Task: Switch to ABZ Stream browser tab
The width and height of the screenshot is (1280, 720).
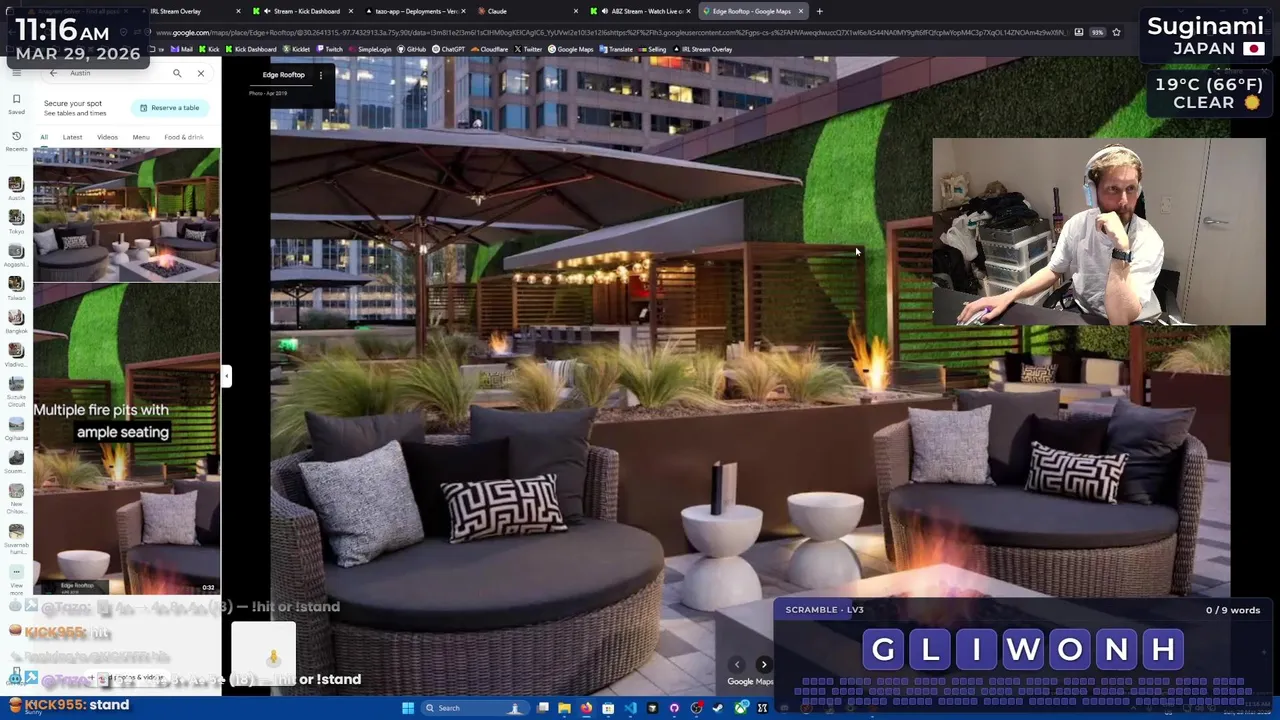Action: tap(640, 11)
